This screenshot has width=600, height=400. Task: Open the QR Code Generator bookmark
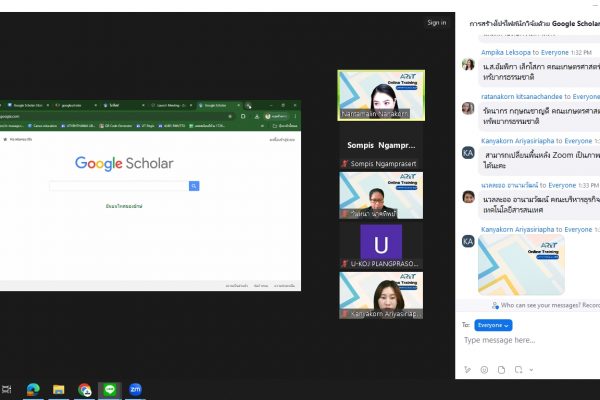[116, 126]
